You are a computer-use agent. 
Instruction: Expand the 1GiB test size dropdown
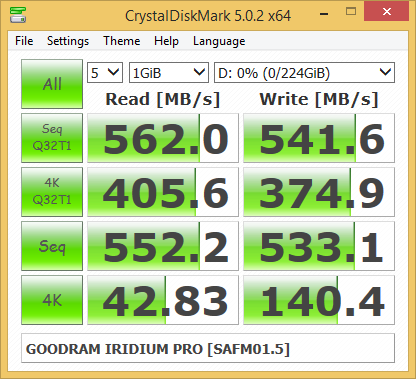click(169, 72)
